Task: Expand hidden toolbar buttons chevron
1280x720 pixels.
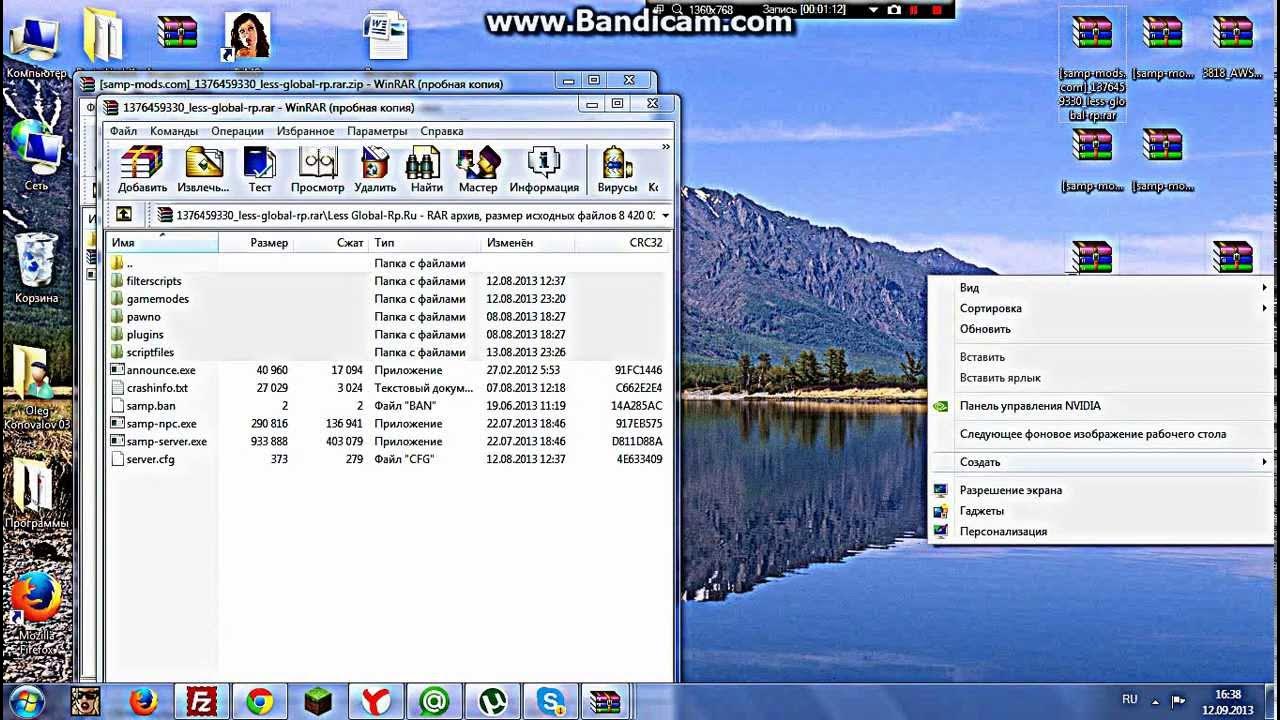Action: click(666, 147)
